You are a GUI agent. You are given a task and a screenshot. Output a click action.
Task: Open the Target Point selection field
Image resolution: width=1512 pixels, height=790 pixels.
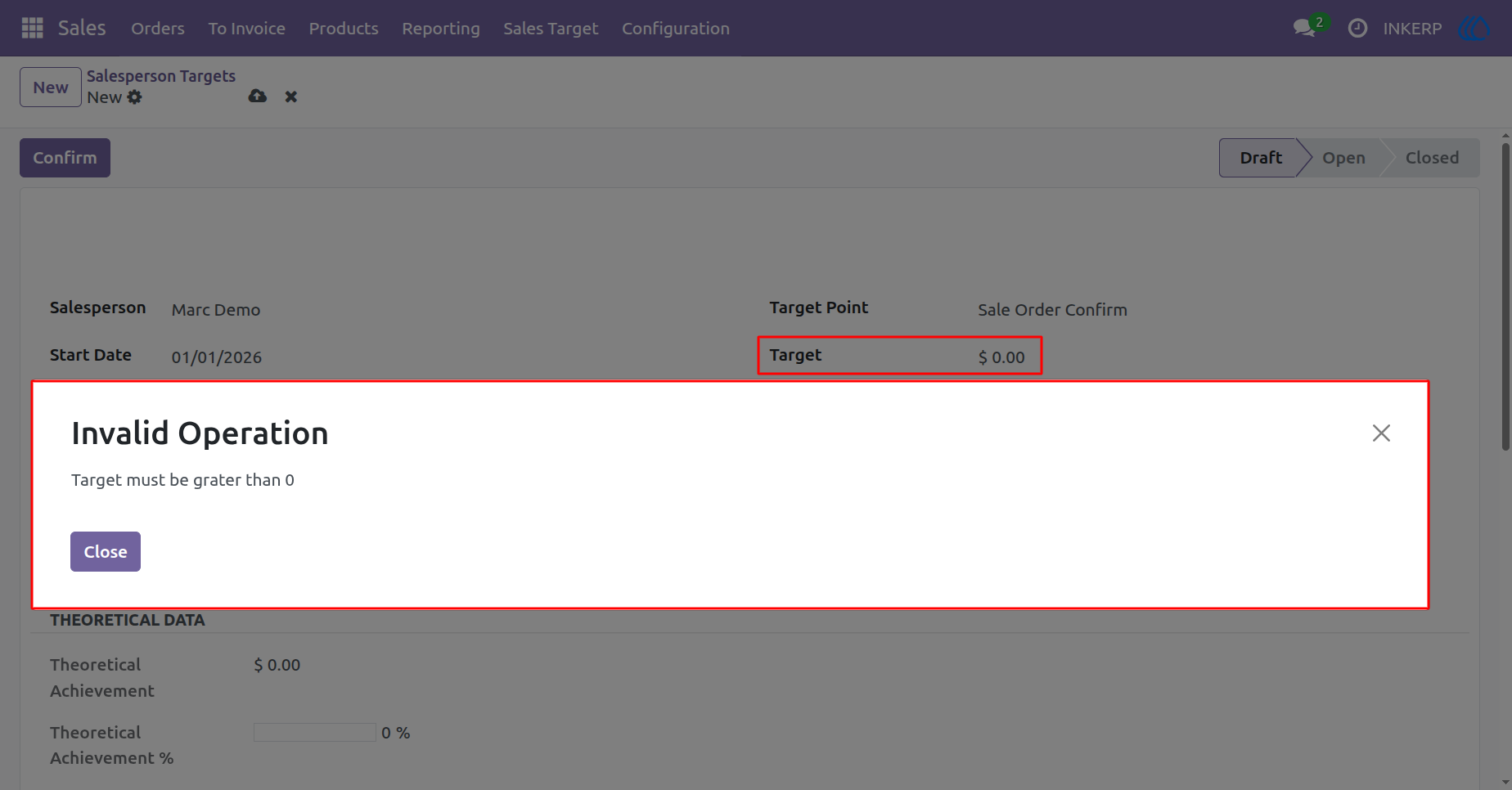click(x=1052, y=310)
